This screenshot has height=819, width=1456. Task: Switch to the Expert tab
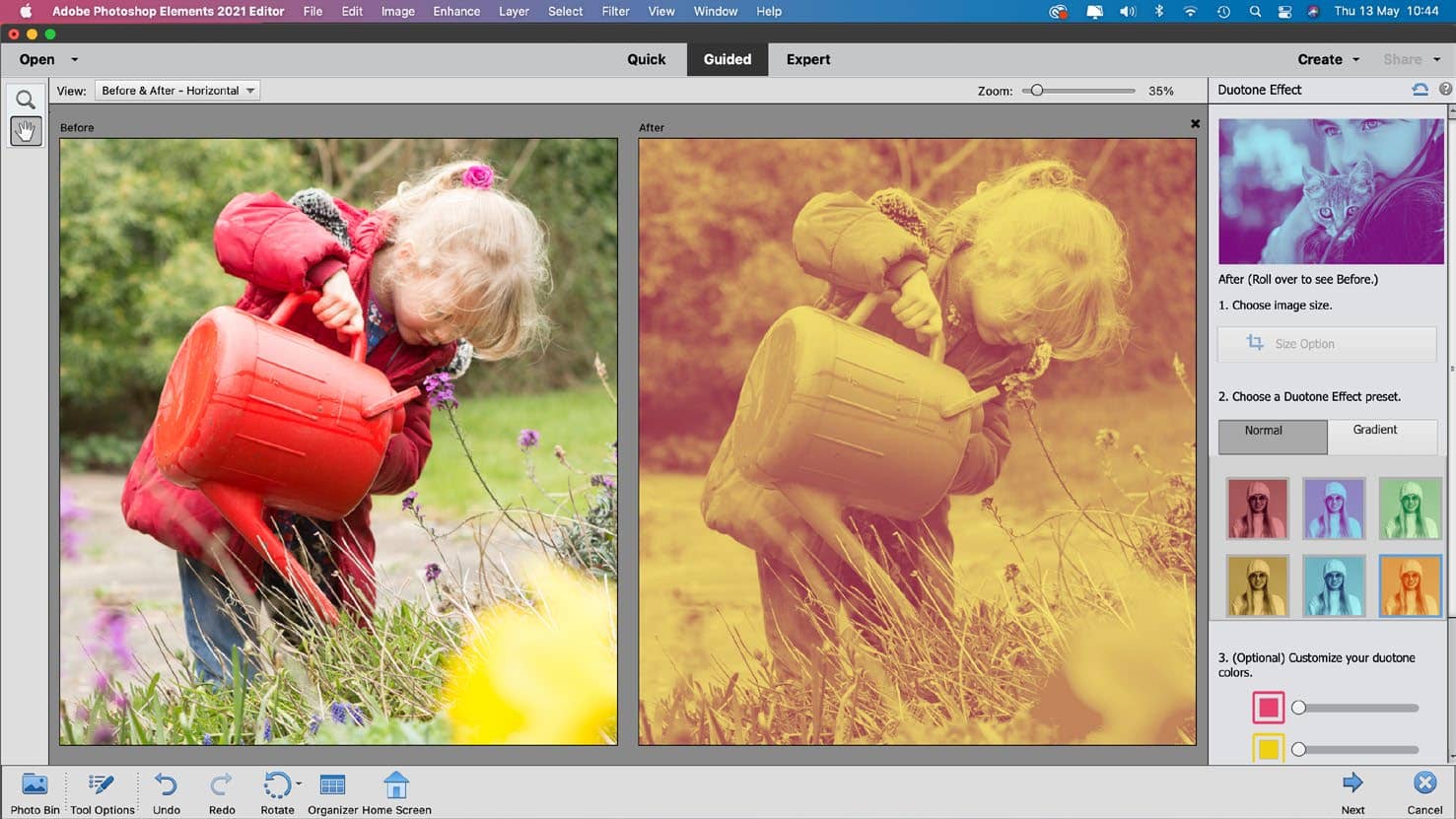pyautogui.click(x=807, y=59)
